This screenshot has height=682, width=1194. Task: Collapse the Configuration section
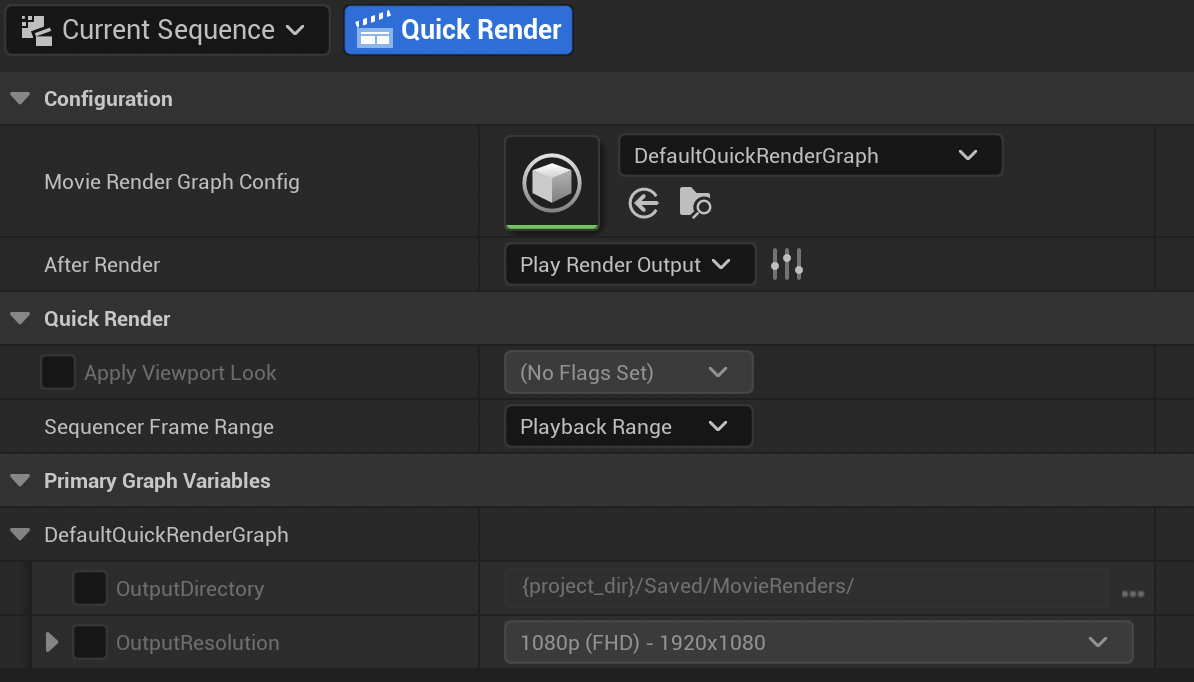point(21,99)
